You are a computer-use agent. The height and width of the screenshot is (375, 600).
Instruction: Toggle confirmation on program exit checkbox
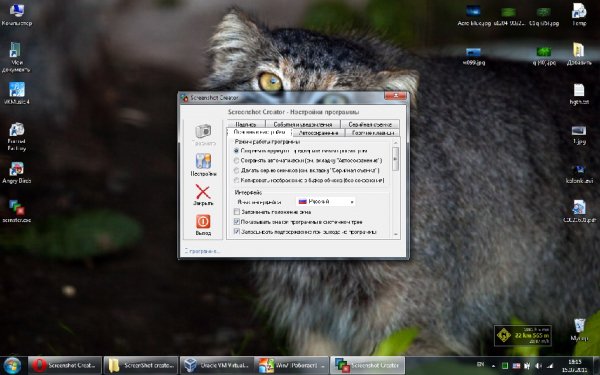[236, 232]
